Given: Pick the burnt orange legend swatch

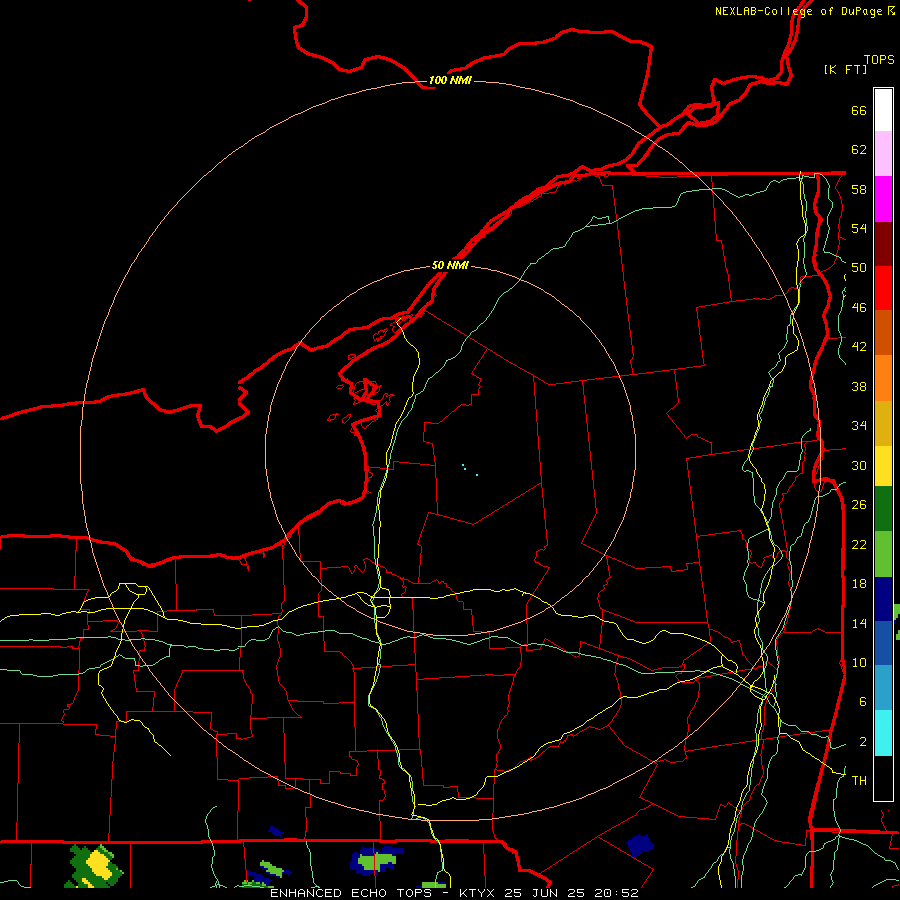Looking at the screenshot, I should 883,332.
